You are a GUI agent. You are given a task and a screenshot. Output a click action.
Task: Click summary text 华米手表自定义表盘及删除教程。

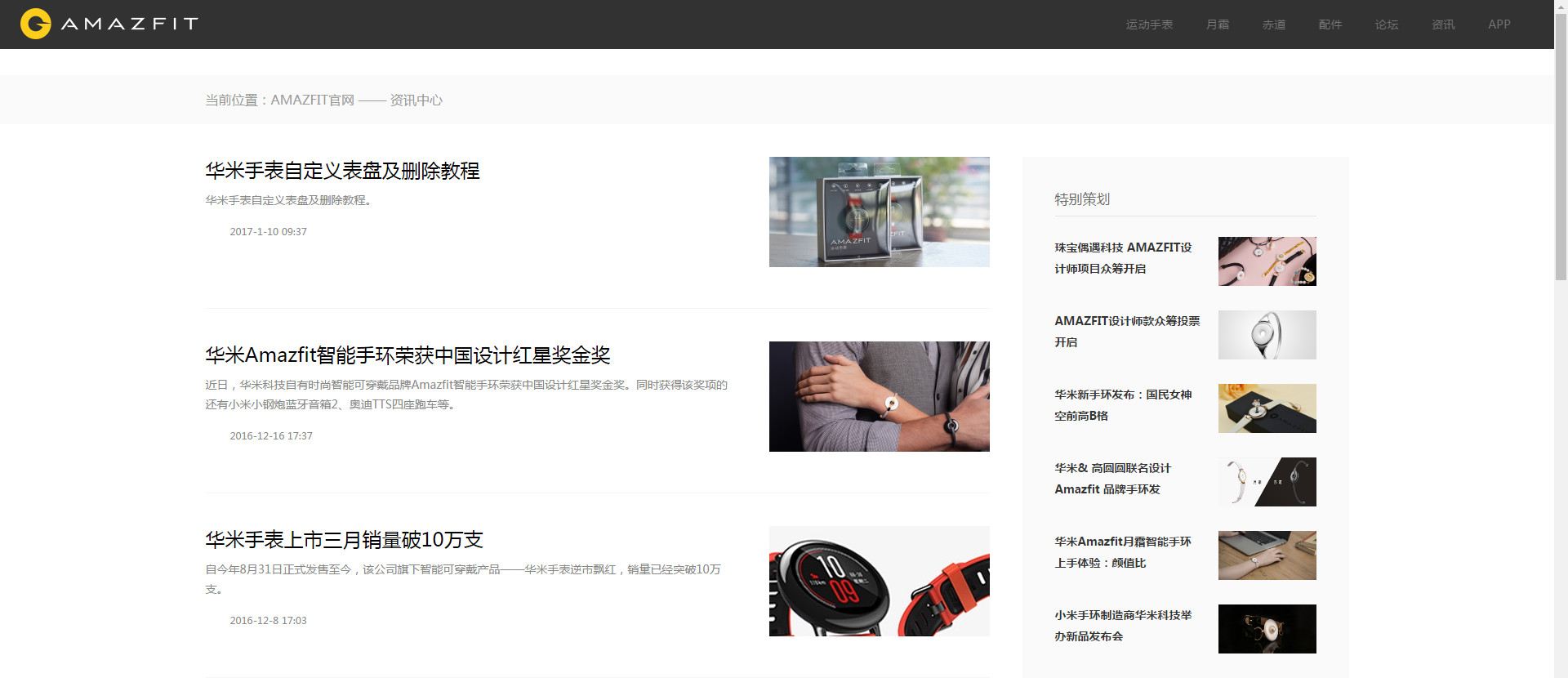pos(291,200)
